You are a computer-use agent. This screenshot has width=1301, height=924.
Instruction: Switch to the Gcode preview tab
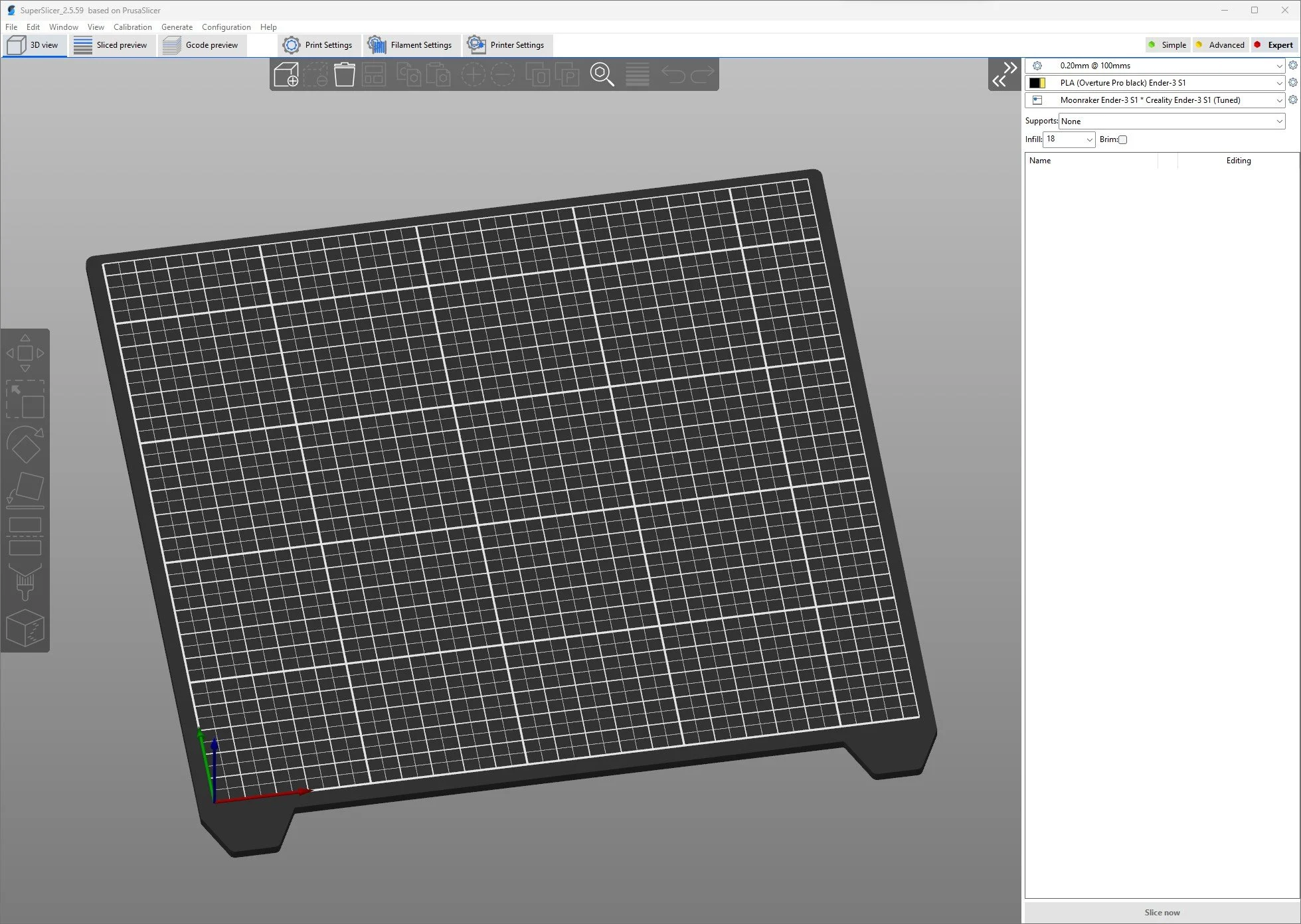click(x=202, y=45)
